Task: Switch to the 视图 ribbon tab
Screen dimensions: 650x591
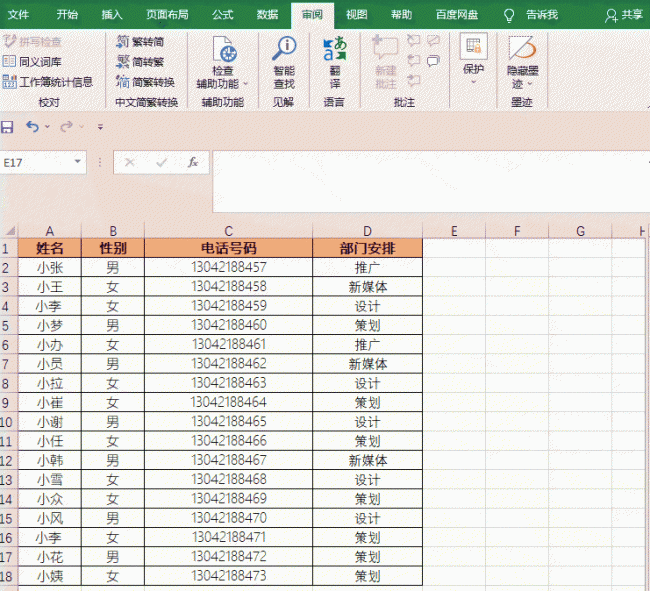Action: click(x=357, y=15)
